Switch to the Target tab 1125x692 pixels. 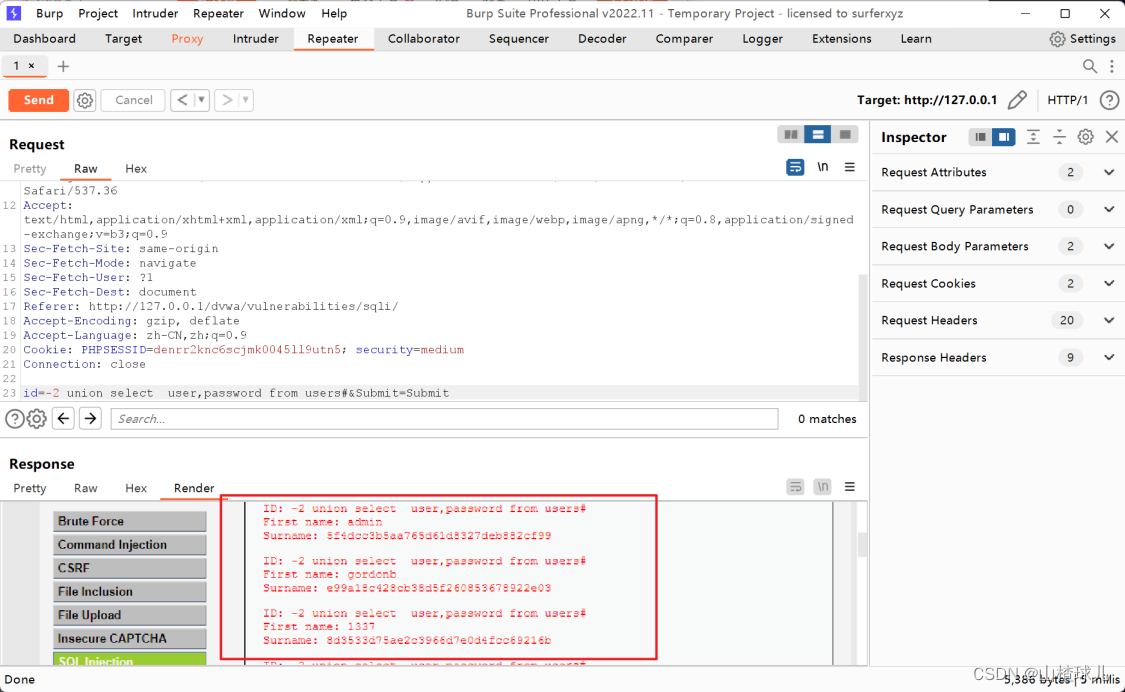[123, 39]
